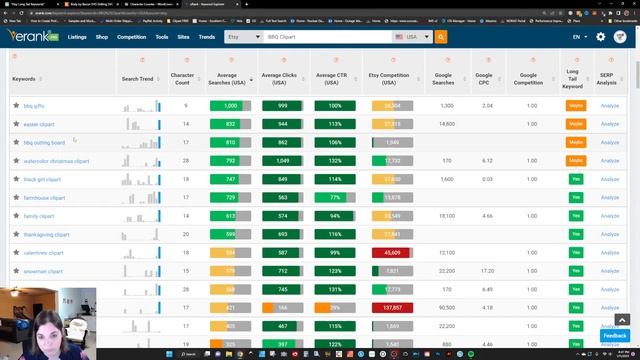This screenshot has height=360, width=640.
Task: Click Analyze for the farmhouse clipart row
Action: pyautogui.click(x=610, y=198)
